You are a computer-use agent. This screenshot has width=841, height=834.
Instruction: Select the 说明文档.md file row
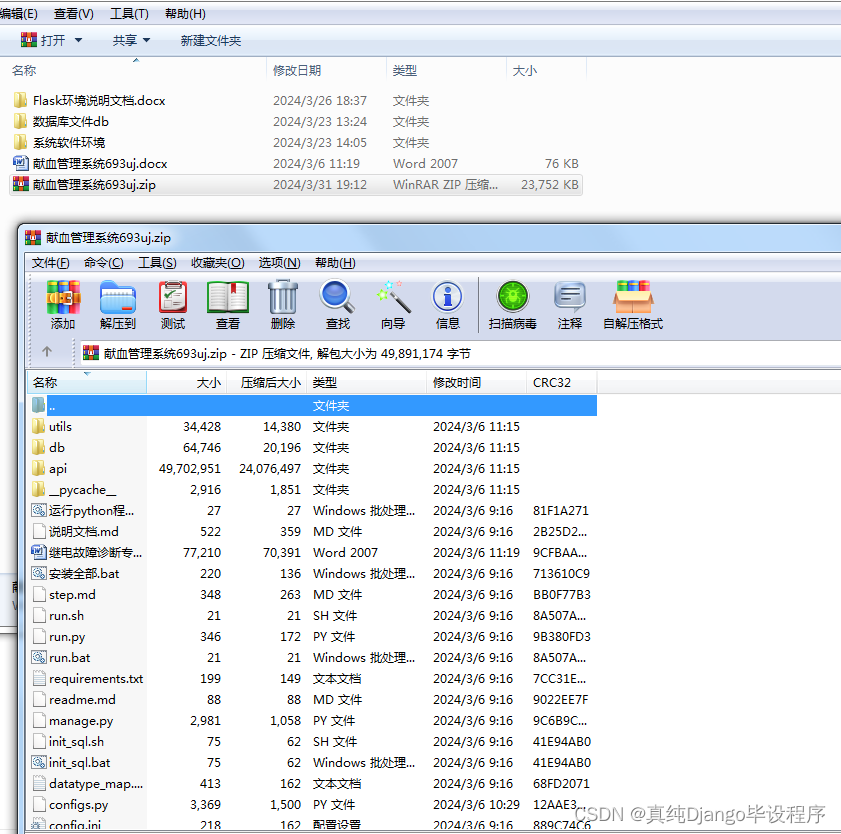click(x=313, y=532)
